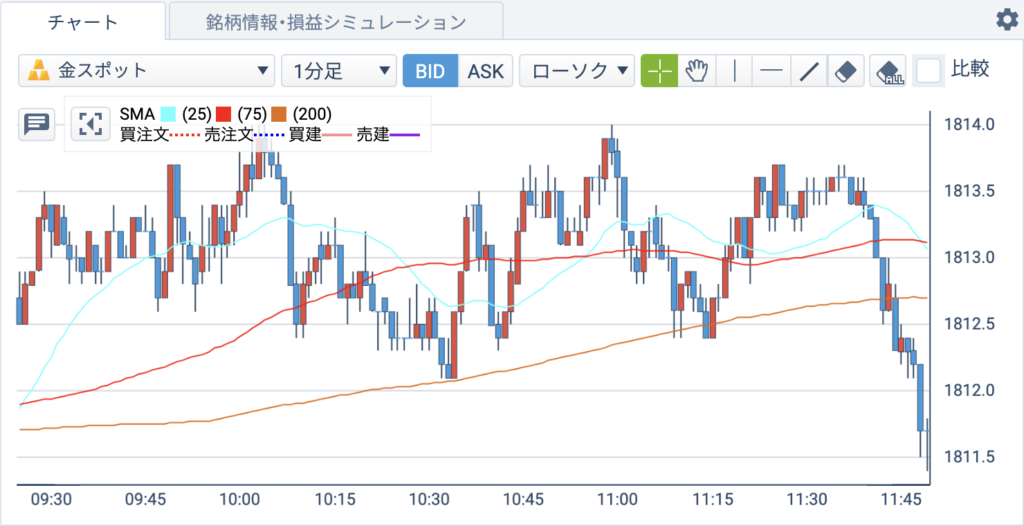Switch price display to ASK
Viewport: 1024px width, 526px height.
[486, 71]
